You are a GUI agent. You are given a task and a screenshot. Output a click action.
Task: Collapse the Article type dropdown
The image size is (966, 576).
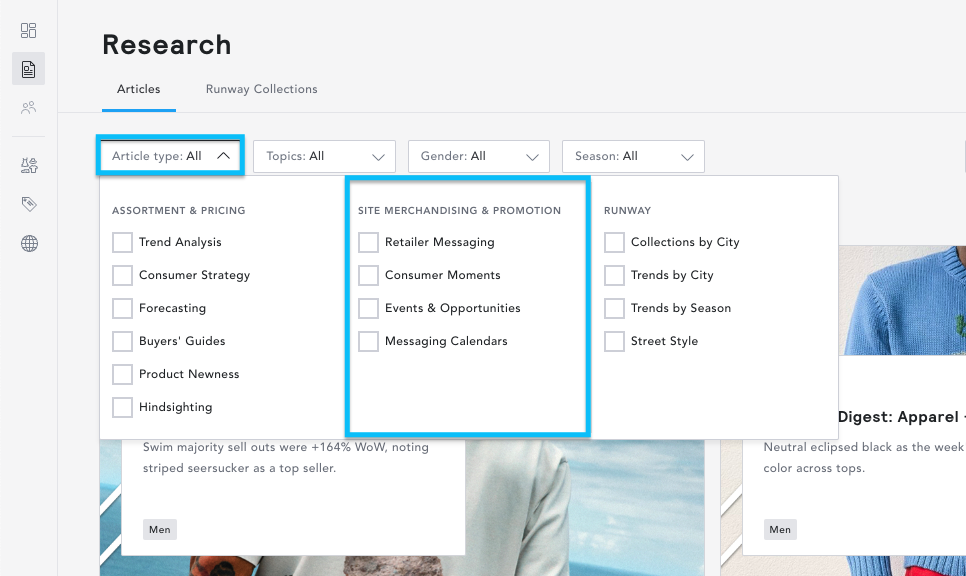coord(170,156)
